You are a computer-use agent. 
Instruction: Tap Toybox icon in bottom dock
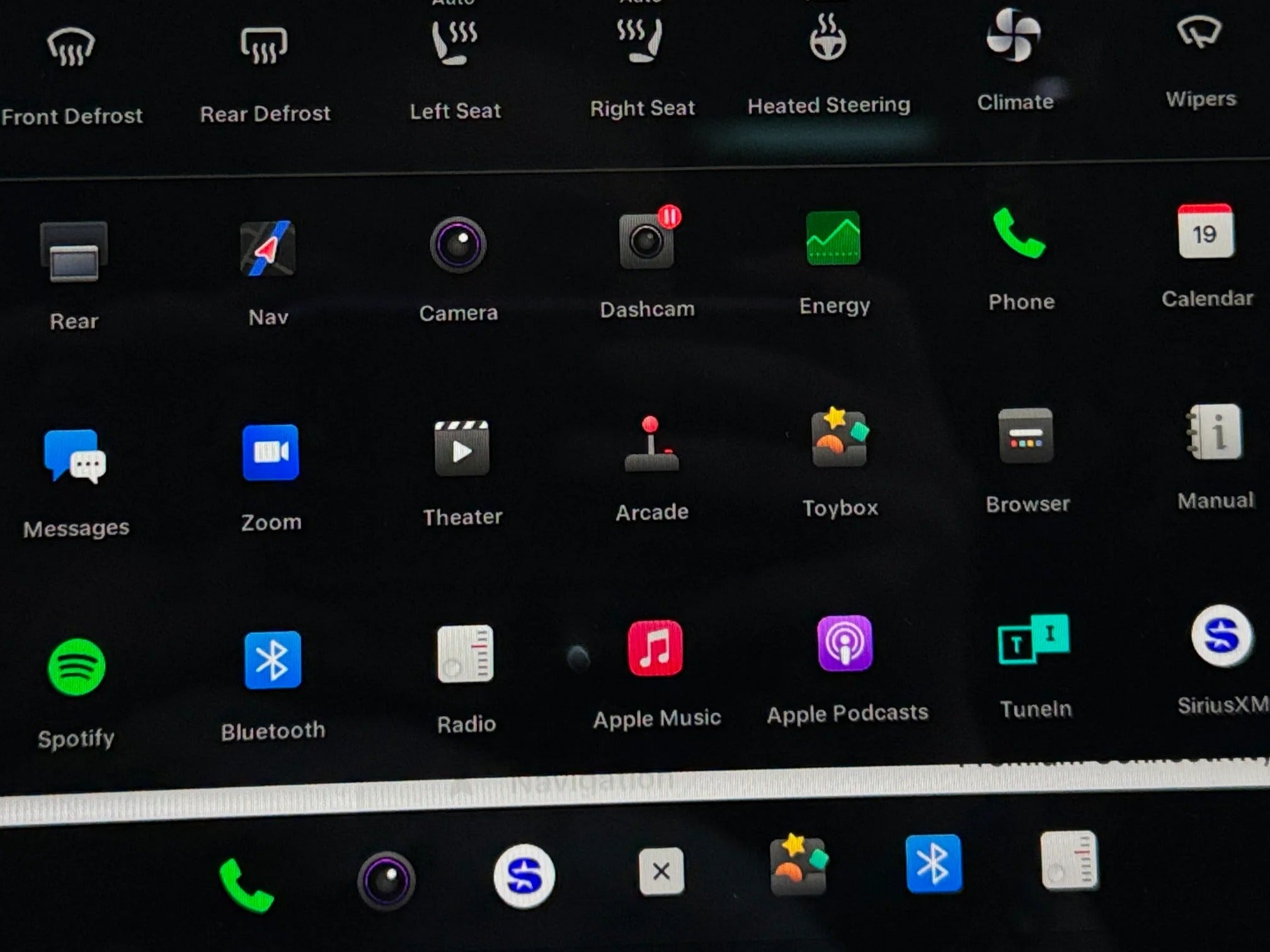tap(798, 865)
